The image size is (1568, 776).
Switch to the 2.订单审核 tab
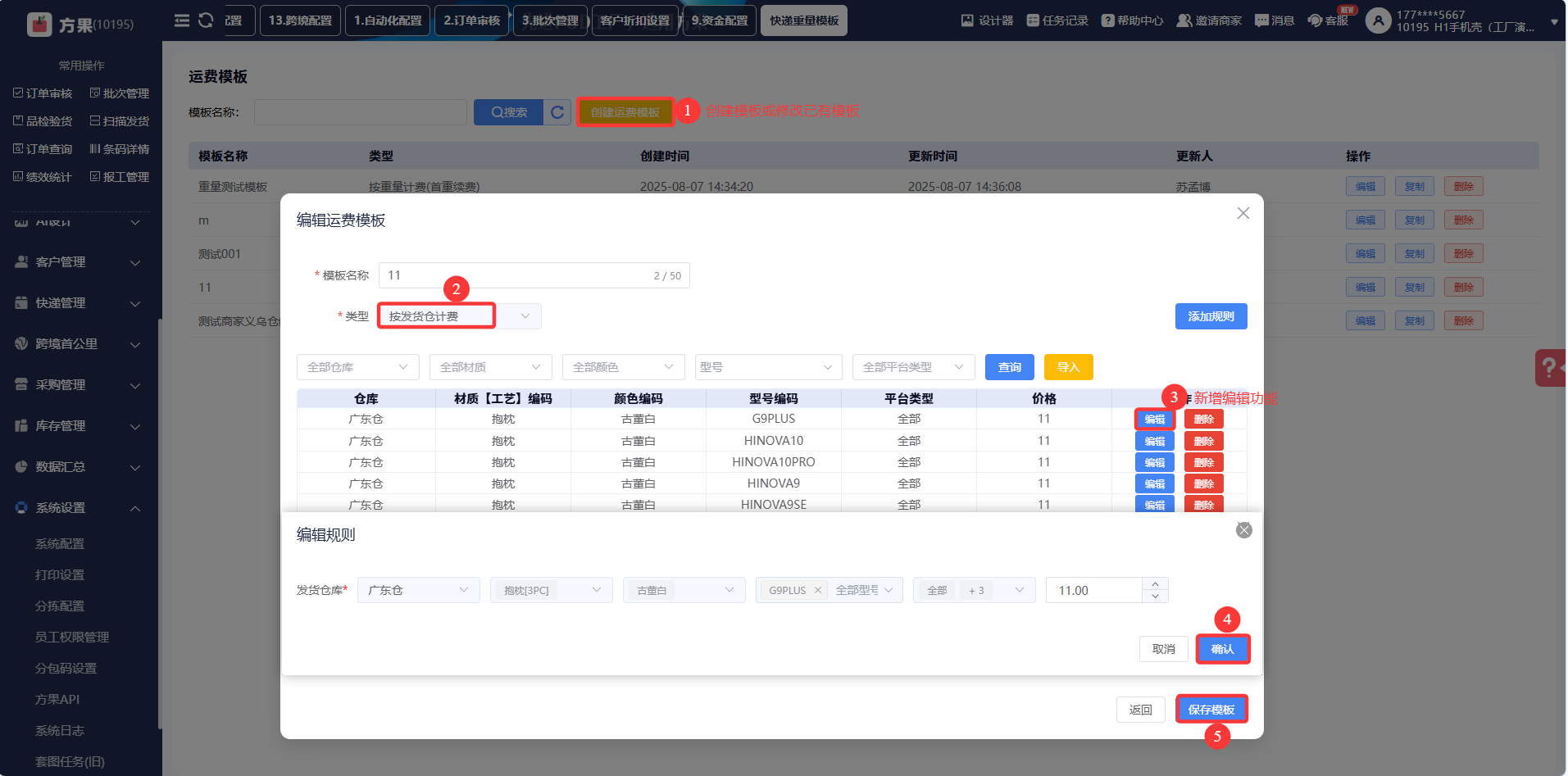point(471,20)
